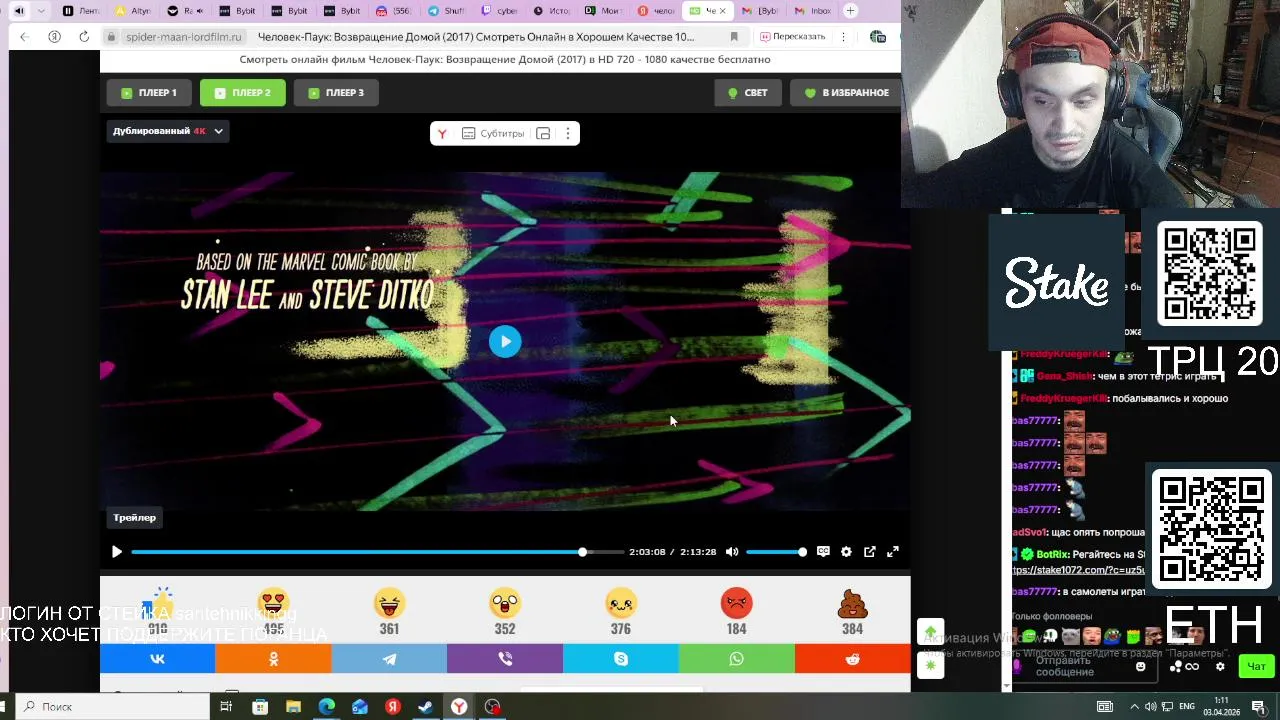Click the Yandex translate icon on the video overlay
1280x720 pixels.
442,133
